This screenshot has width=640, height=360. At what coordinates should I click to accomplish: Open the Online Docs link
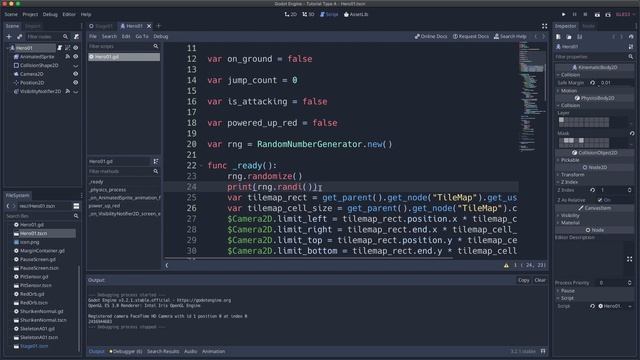click(431, 36)
